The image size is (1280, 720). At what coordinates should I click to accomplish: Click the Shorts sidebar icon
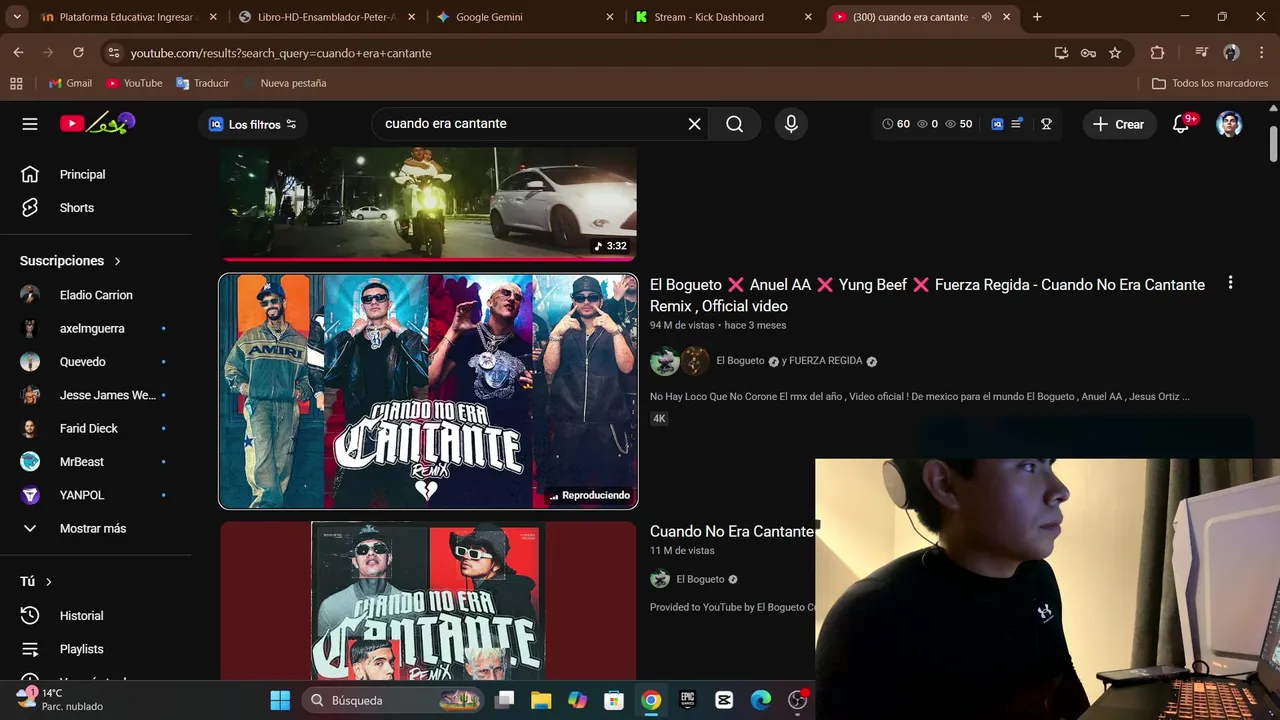(x=30, y=208)
